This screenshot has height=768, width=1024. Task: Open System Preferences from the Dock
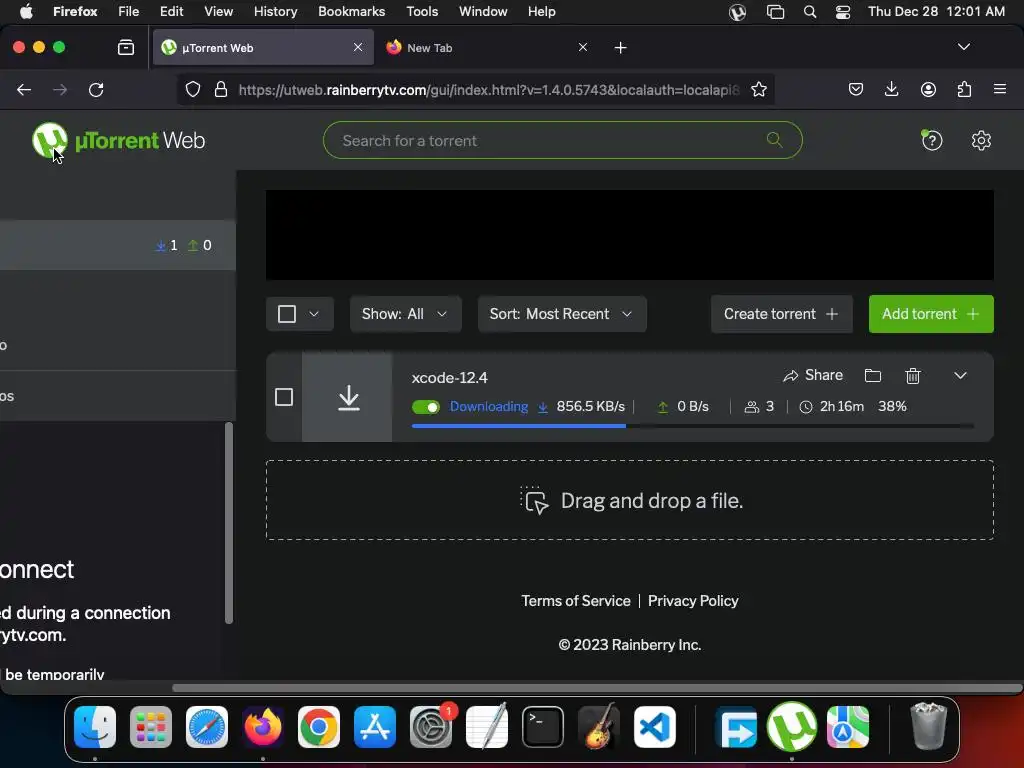pyautogui.click(x=431, y=727)
